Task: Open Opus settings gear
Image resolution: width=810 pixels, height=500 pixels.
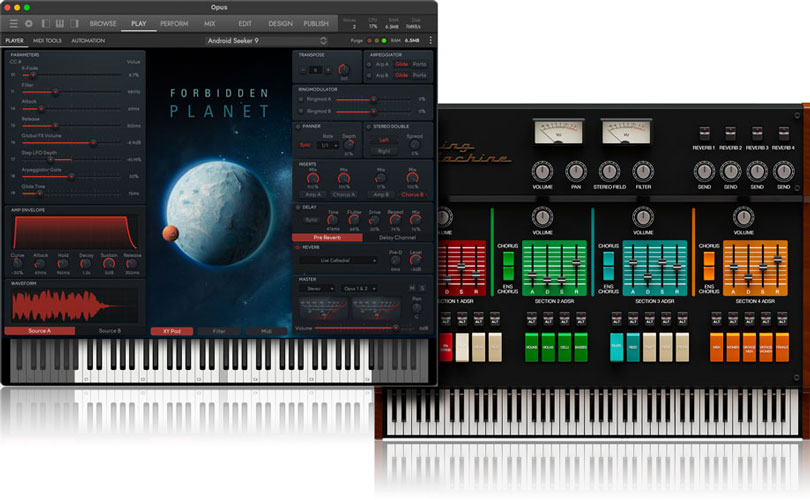Action: point(29,24)
